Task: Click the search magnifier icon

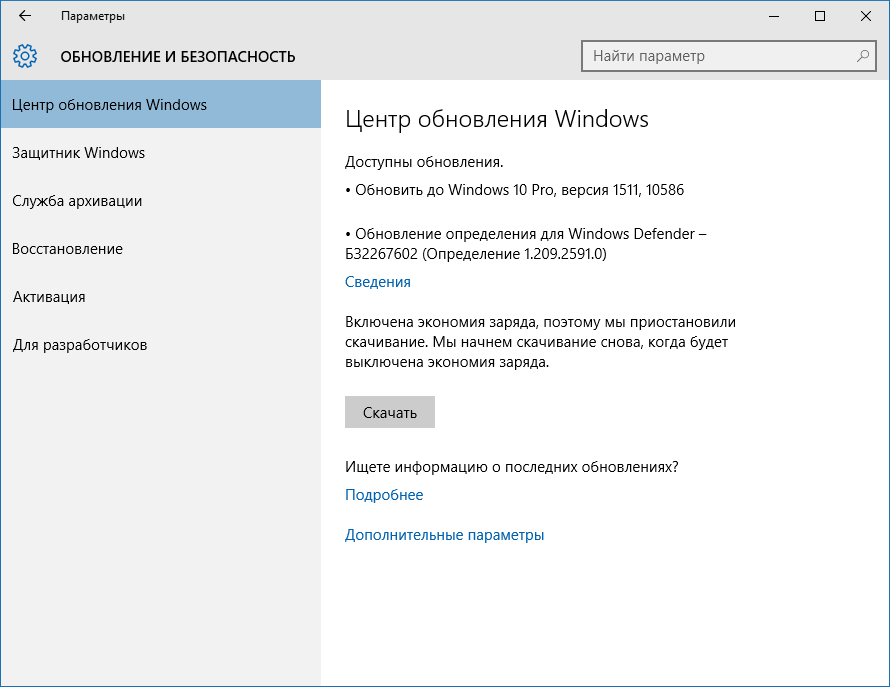Action: [x=862, y=56]
